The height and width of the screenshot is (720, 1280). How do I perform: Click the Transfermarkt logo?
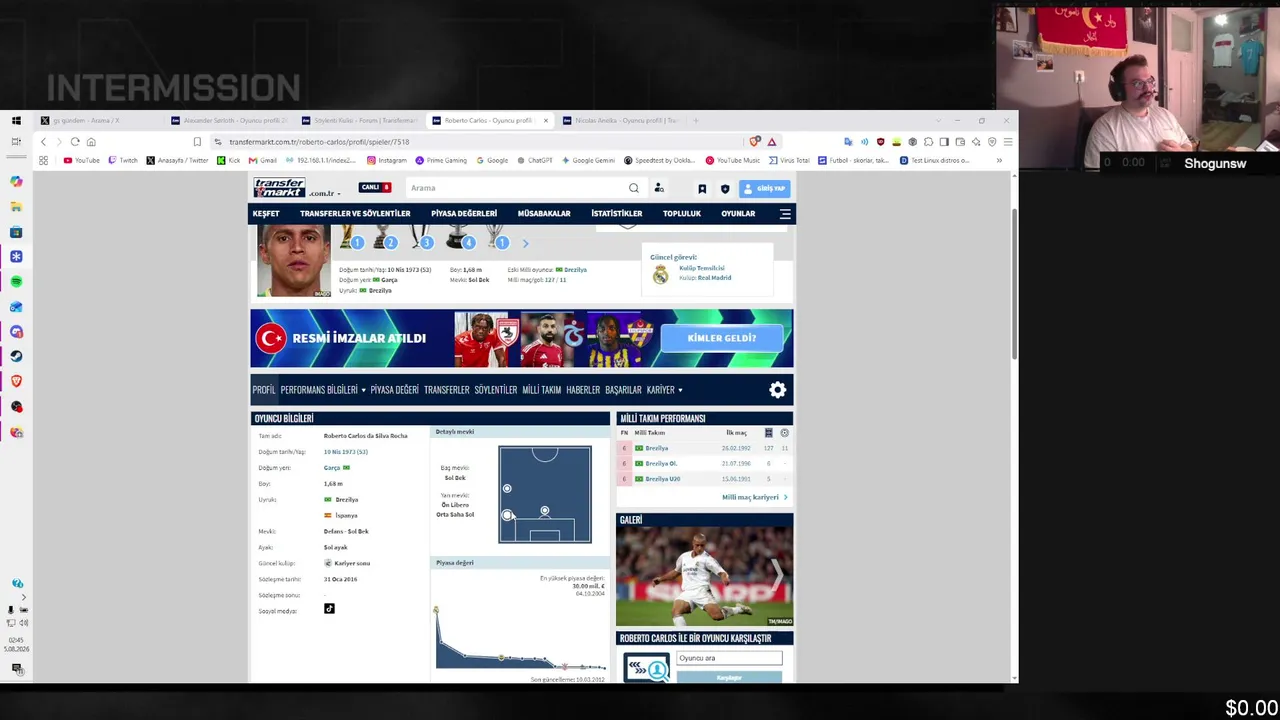[279, 187]
